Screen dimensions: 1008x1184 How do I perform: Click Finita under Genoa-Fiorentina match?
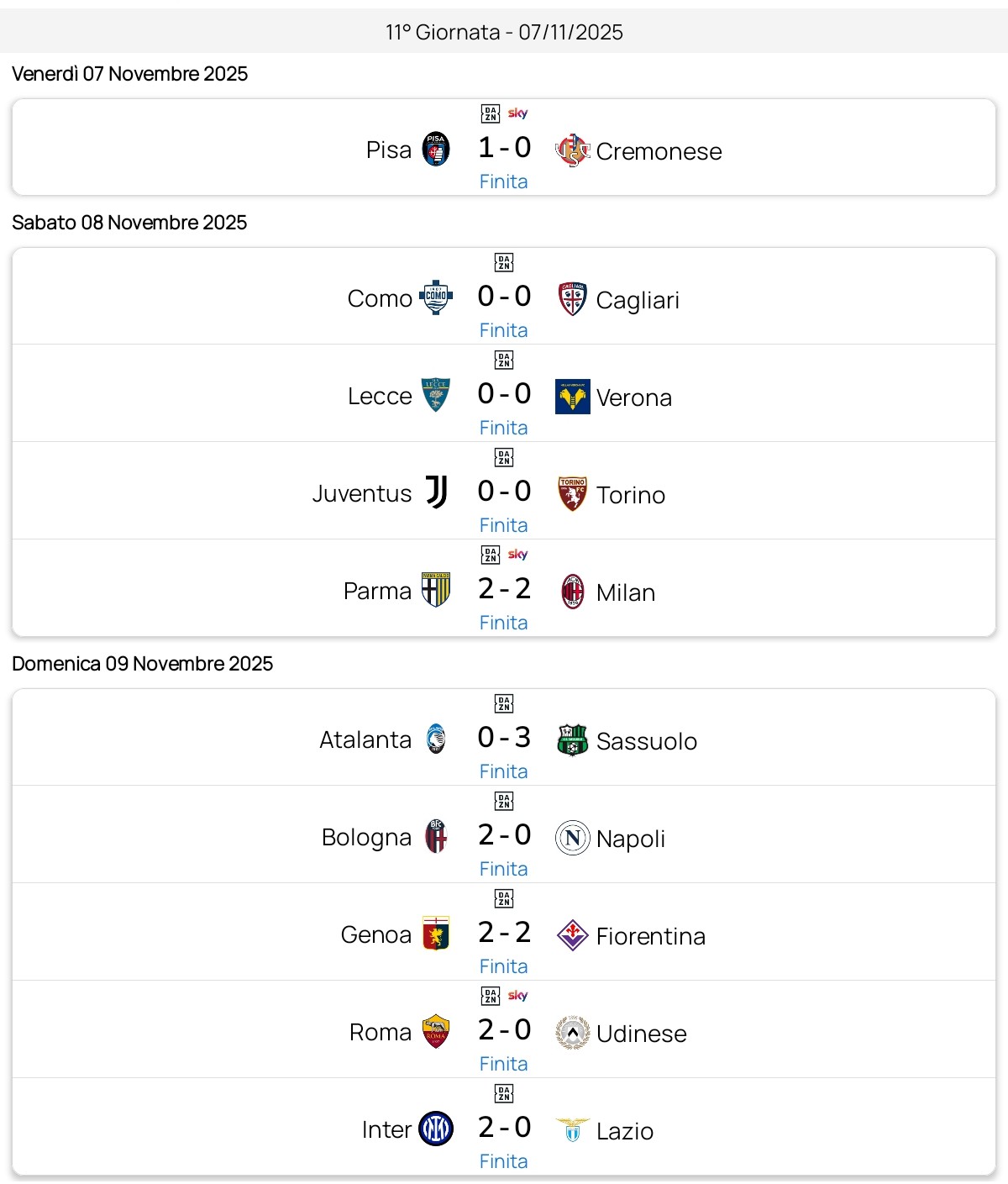[x=504, y=966]
